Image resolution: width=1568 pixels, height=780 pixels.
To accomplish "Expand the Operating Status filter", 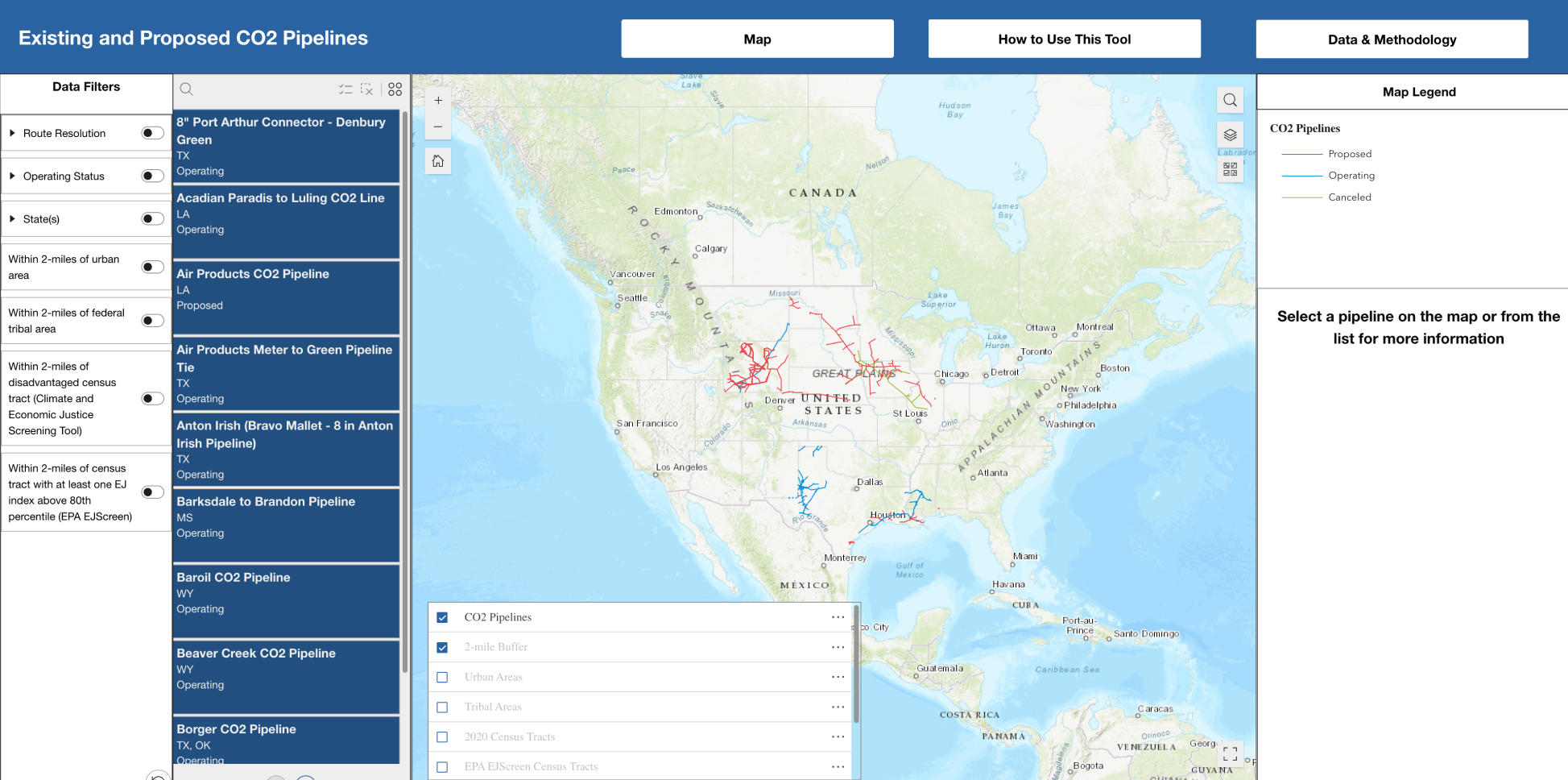I will (12, 176).
